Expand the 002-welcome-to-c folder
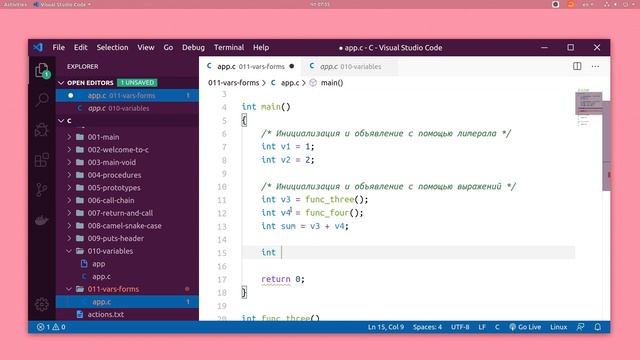 69,150
